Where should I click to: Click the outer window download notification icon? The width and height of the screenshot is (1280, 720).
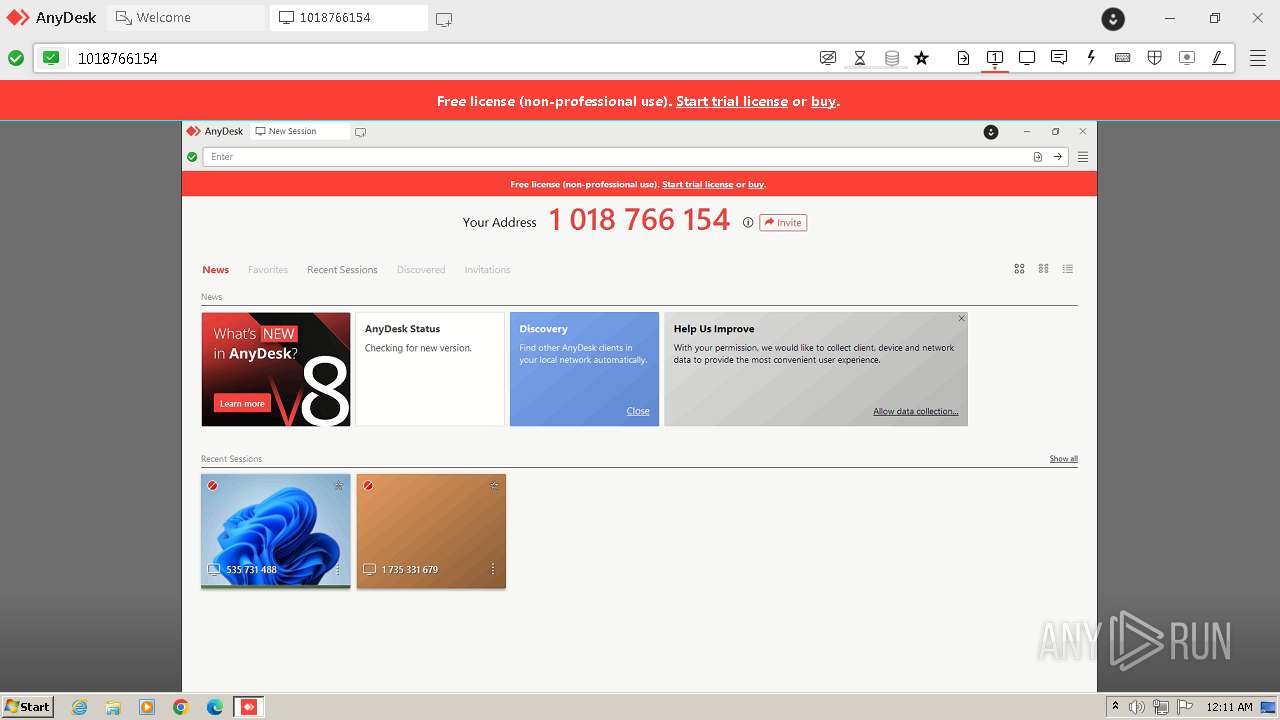1113,18
